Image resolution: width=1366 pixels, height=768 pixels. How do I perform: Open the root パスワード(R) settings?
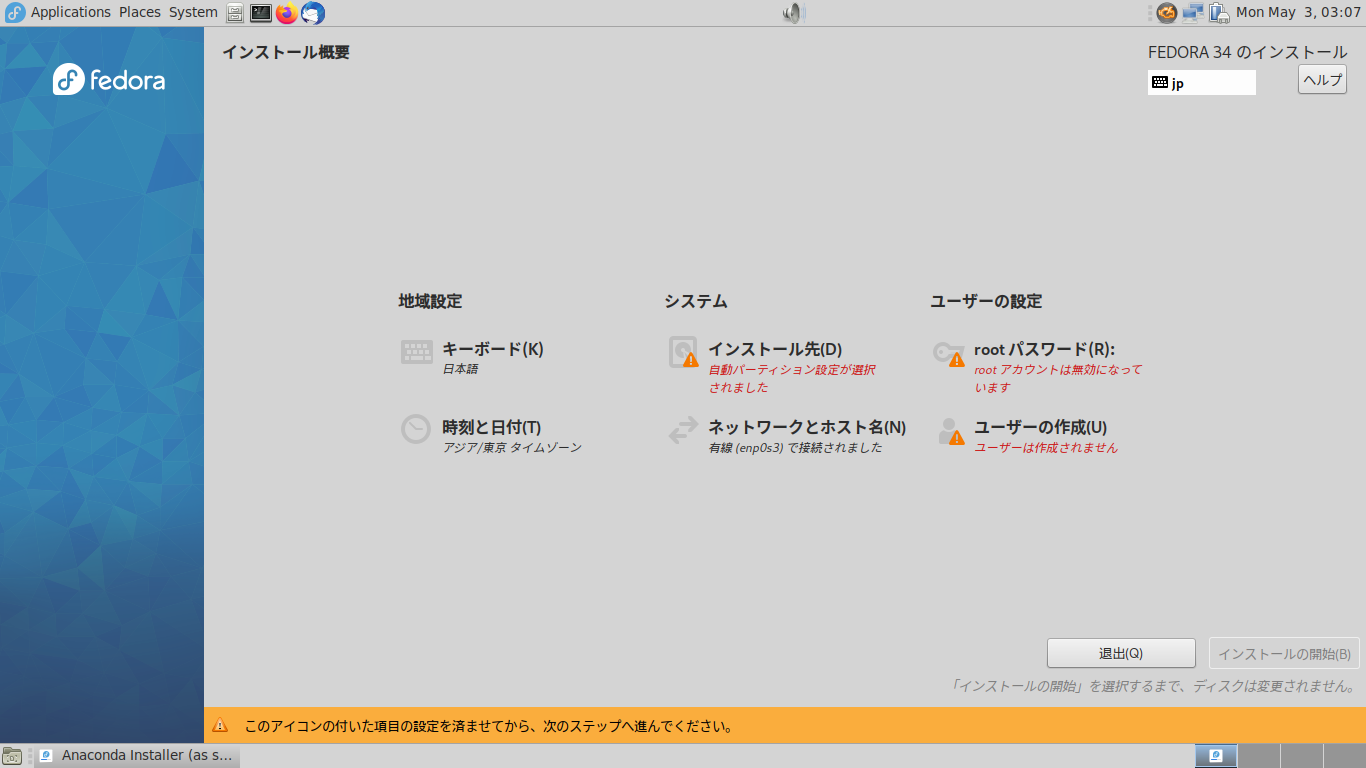(x=1044, y=349)
